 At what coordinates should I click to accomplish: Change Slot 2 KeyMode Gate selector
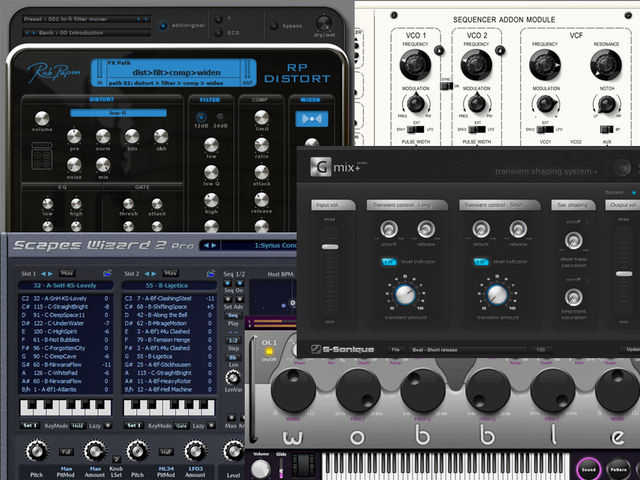coord(181,426)
